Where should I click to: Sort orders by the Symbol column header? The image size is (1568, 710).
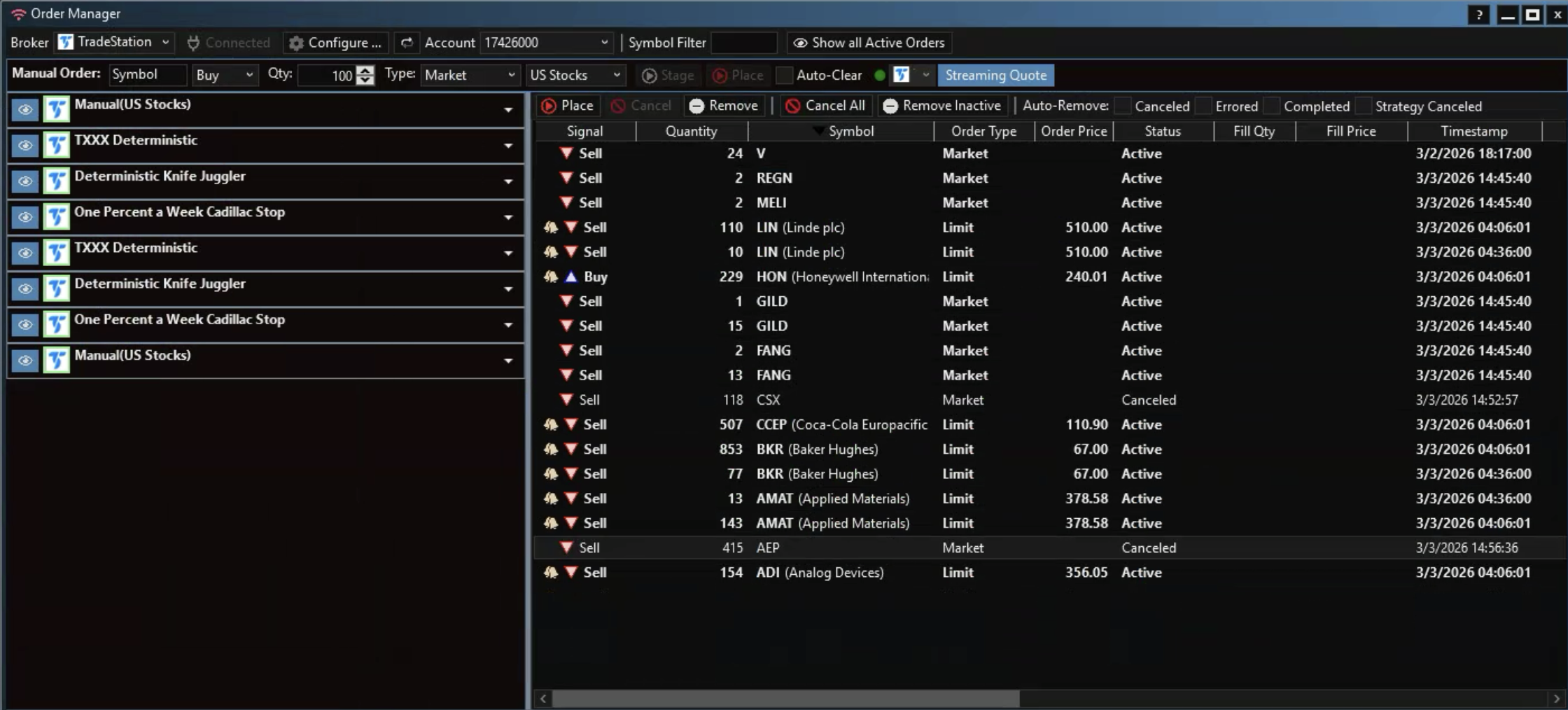[x=850, y=131]
